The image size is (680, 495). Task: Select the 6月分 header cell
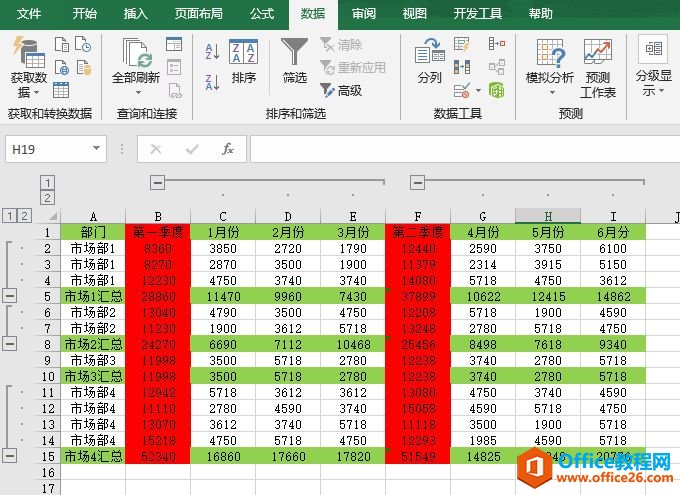613,232
